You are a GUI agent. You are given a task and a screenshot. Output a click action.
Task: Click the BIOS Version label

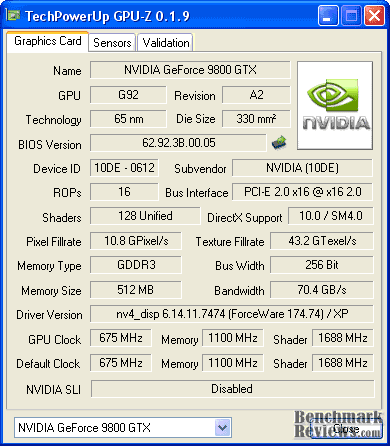(50, 145)
